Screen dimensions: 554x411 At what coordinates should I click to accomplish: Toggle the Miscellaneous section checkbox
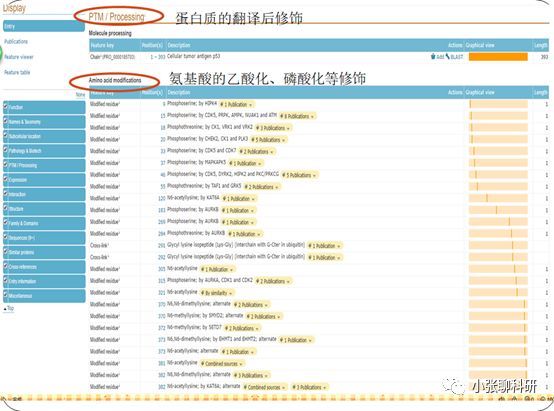[x=6, y=295]
